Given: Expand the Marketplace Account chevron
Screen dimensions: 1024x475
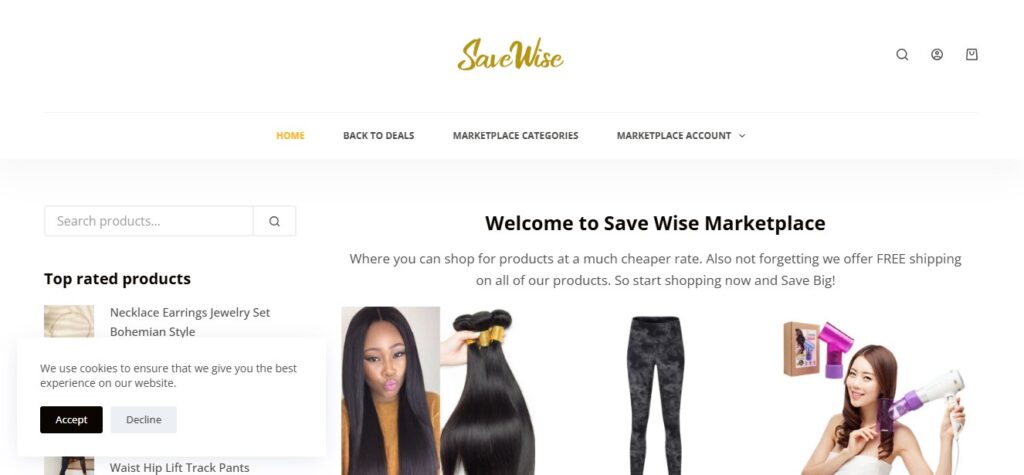Looking at the screenshot, I should [742, 136].
